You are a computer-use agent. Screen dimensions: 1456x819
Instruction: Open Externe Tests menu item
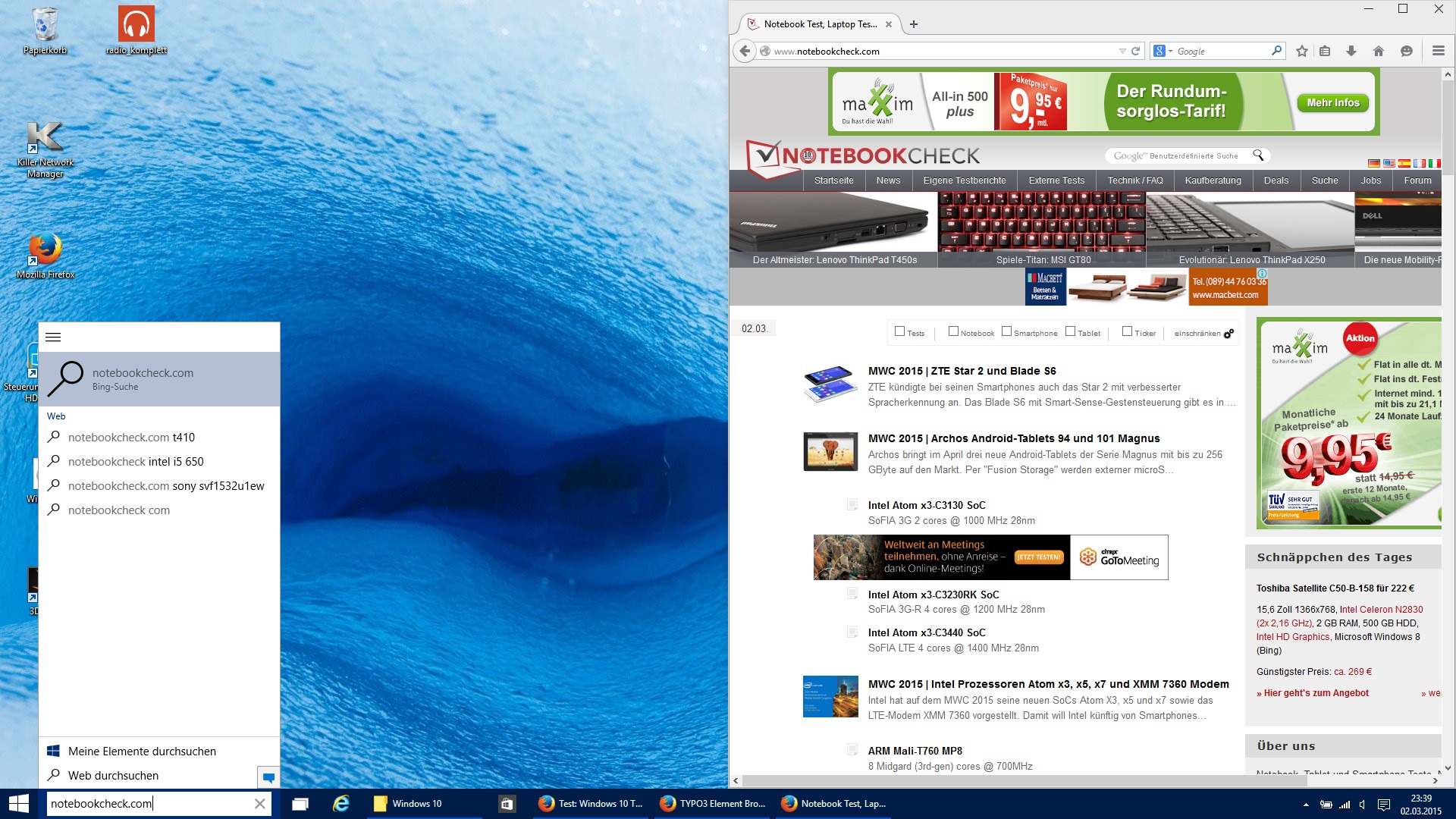pos(1056,180)
